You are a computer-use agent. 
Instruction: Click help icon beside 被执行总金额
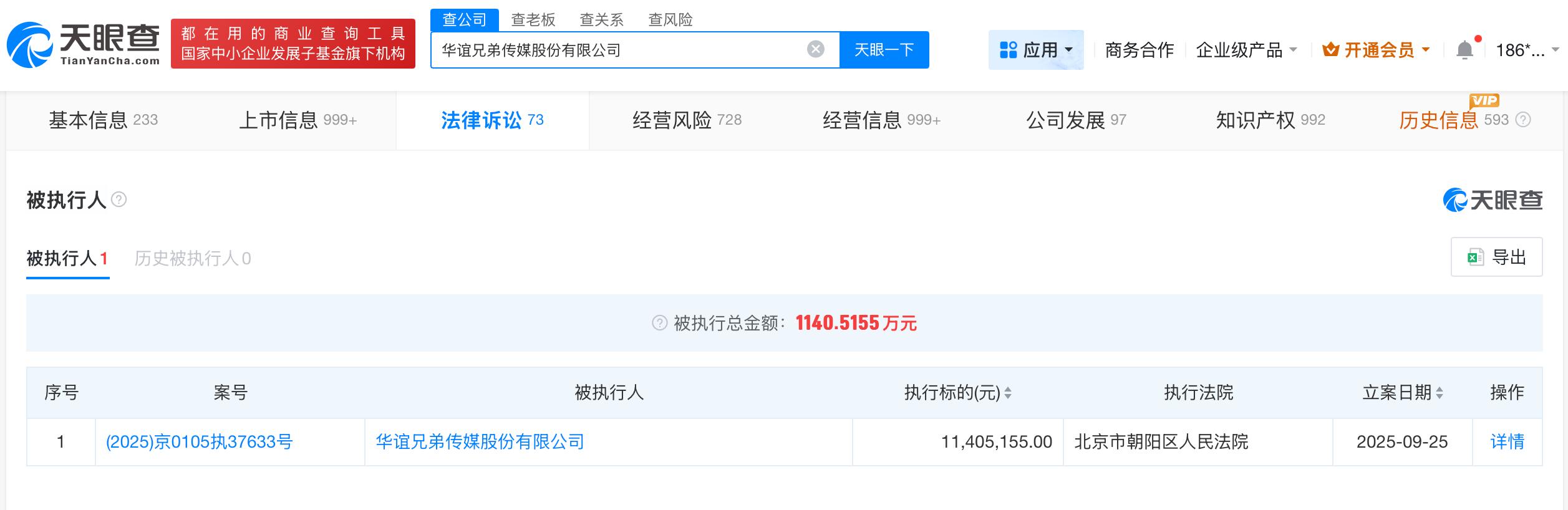point(659,323)
